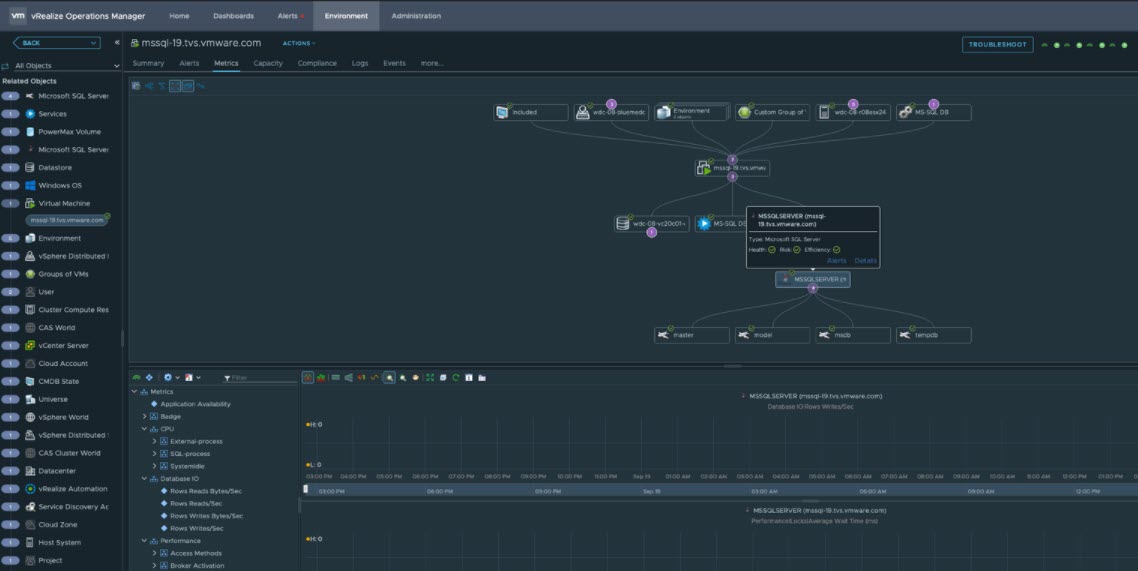Click the wdc-08-vc20c01 datastore node

pyautogui.click(x=651, y=223)
